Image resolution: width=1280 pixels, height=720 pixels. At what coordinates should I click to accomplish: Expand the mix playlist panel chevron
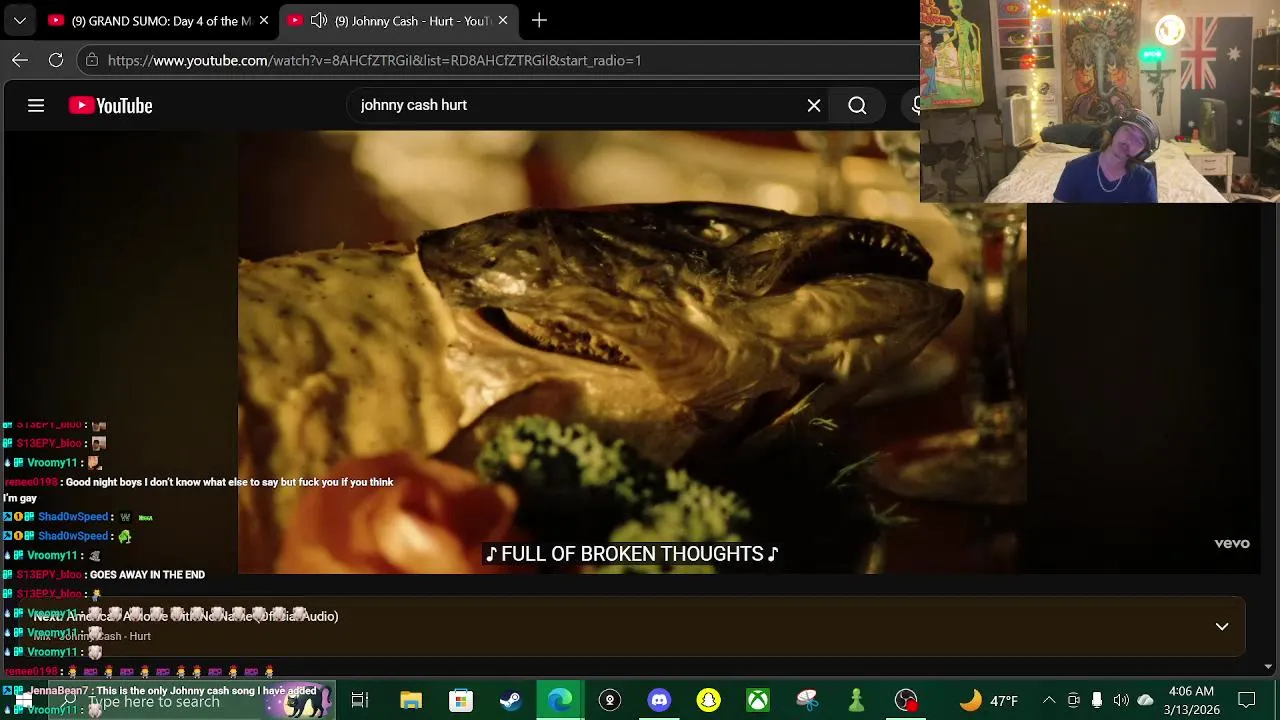coord(1222,626)
